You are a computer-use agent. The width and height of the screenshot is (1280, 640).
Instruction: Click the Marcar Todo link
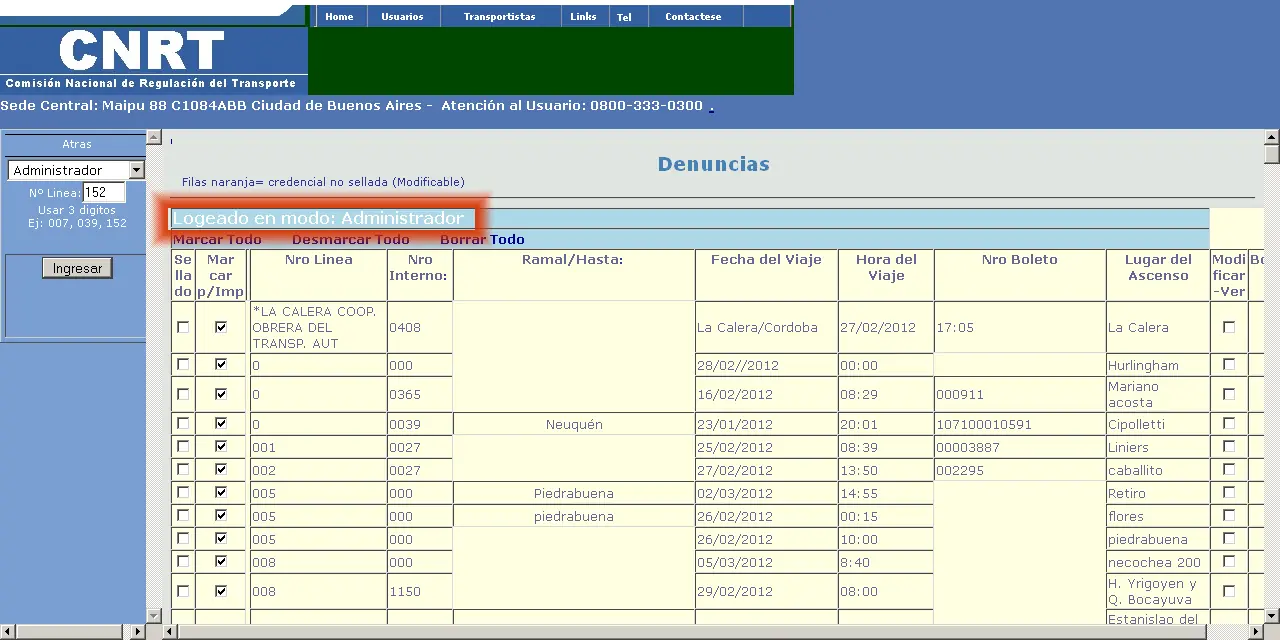pyautogui.click(x=217, y=239)
